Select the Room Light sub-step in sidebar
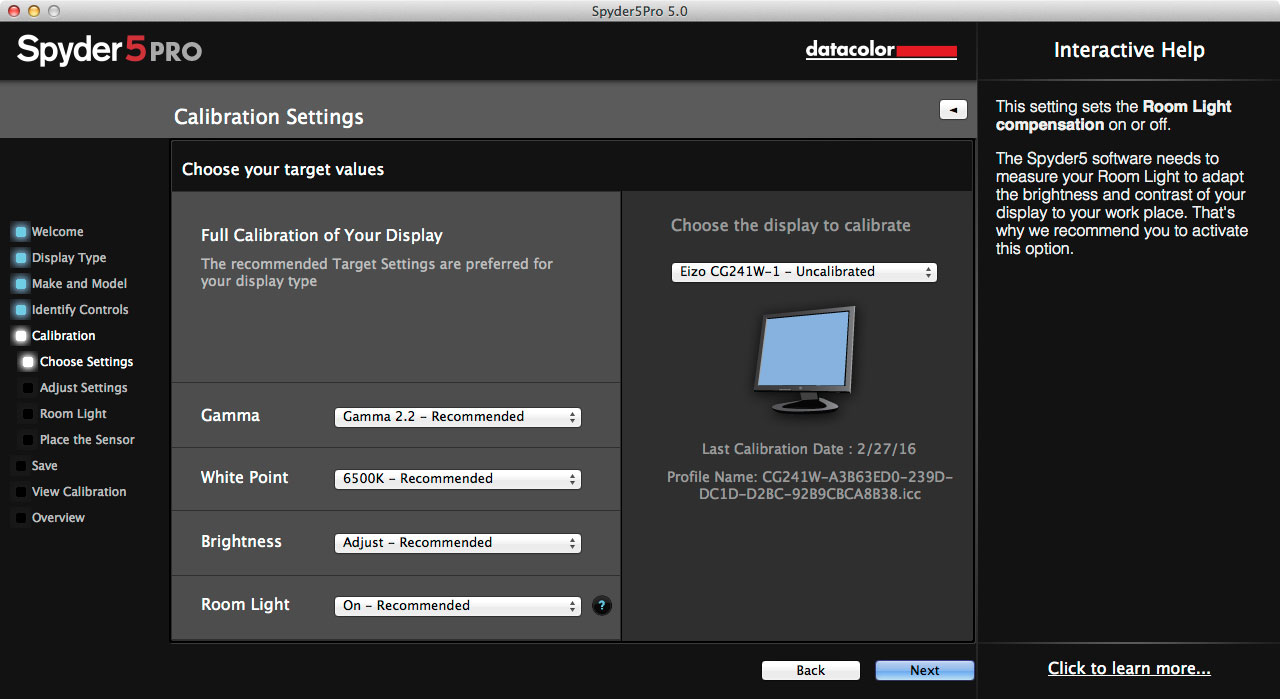The height and width of the screenshot is (699, 1280). coord(73,414)
